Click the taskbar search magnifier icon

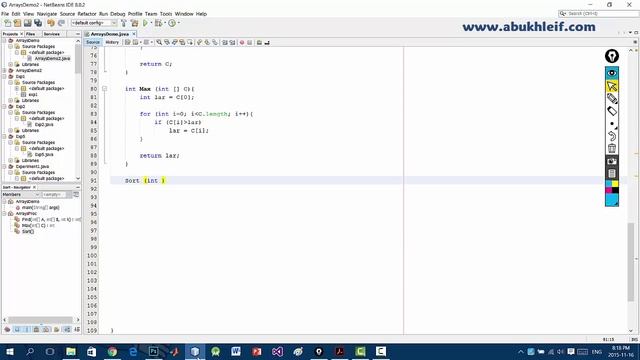(30, 352)
